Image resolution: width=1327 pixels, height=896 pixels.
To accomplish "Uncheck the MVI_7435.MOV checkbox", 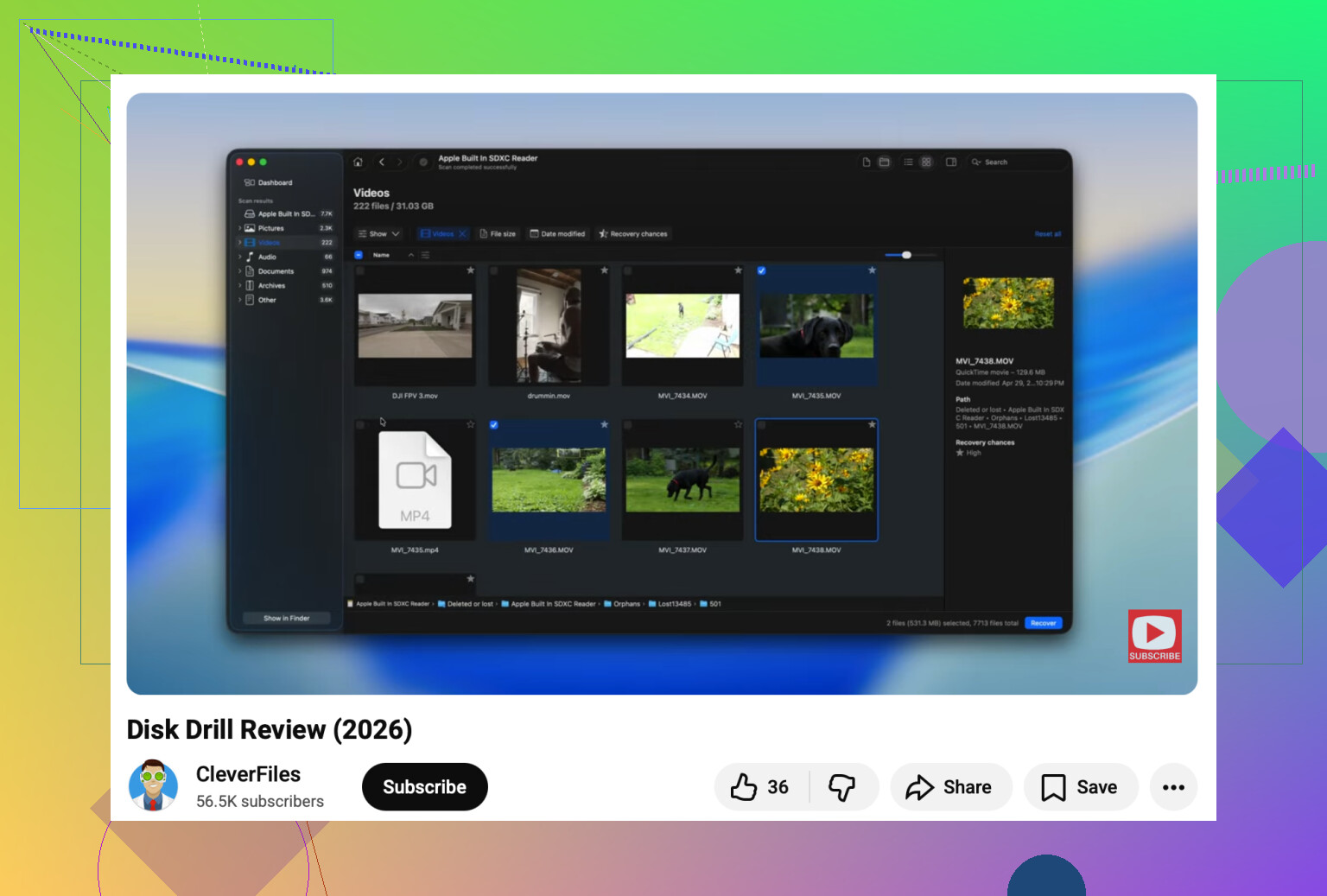I will coord(761,270).
